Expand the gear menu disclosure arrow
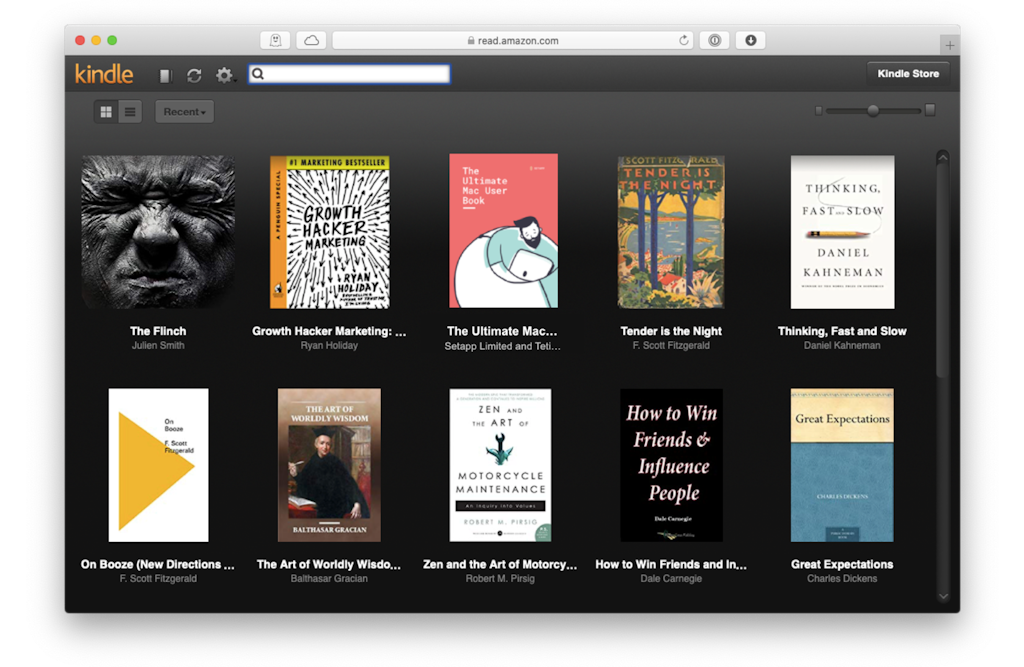 click(x=236, y=79)
